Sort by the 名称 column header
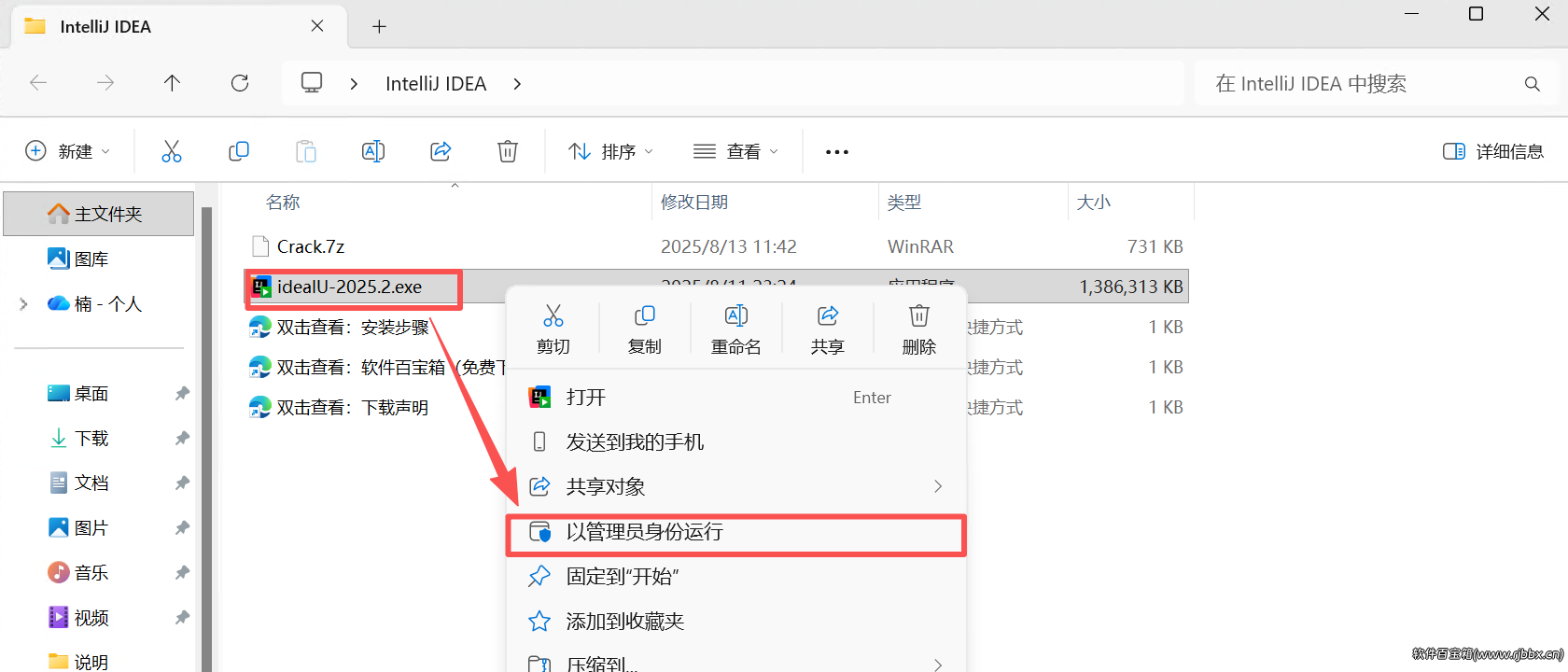This screenshot has height=672, width=1568. tap(283, 203)
